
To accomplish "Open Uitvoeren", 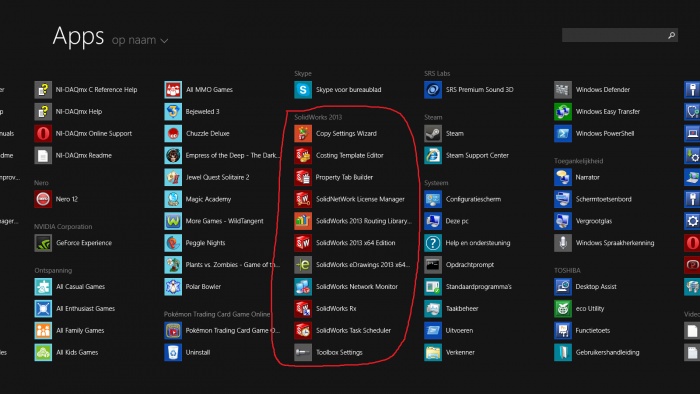I will coord(449,330).
